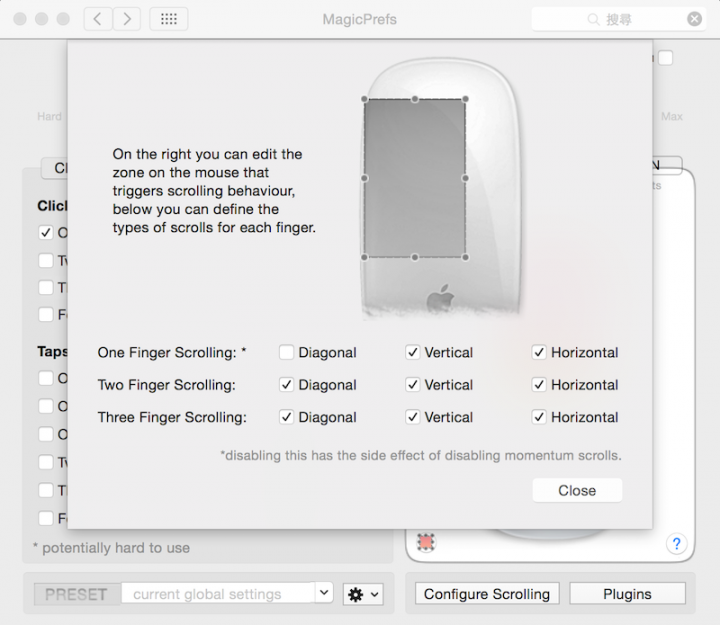
Task: Clear the search field with the X icon
Action: [x=694, y=19]
